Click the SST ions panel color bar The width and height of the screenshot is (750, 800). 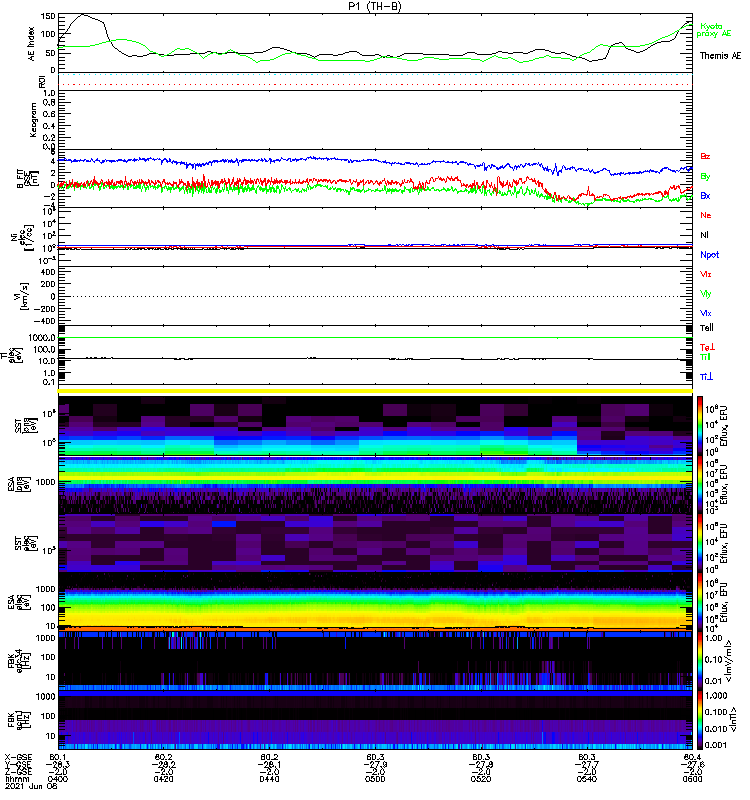click(x=699, y=426)
